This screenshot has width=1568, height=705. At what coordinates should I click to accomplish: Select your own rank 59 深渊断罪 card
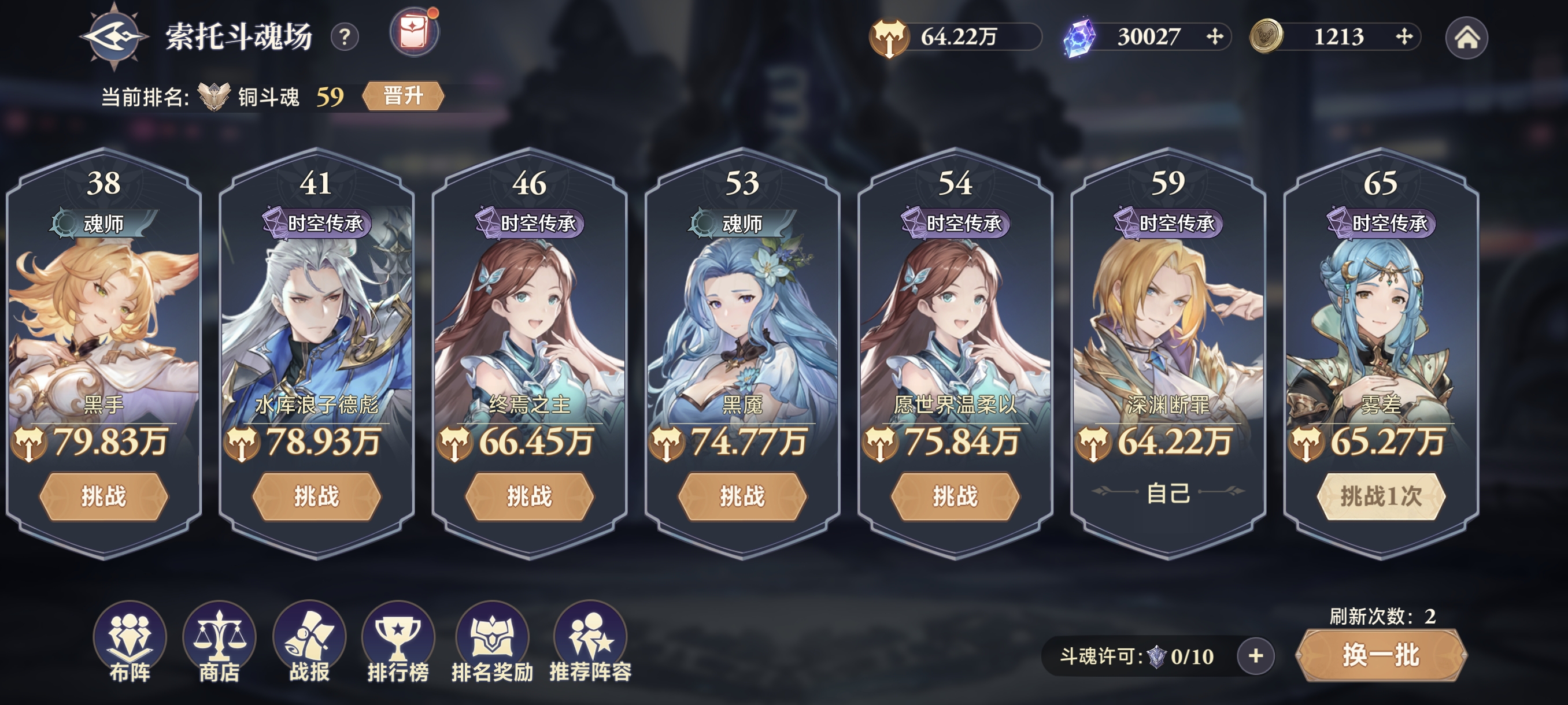click(x=1168, y=353)
